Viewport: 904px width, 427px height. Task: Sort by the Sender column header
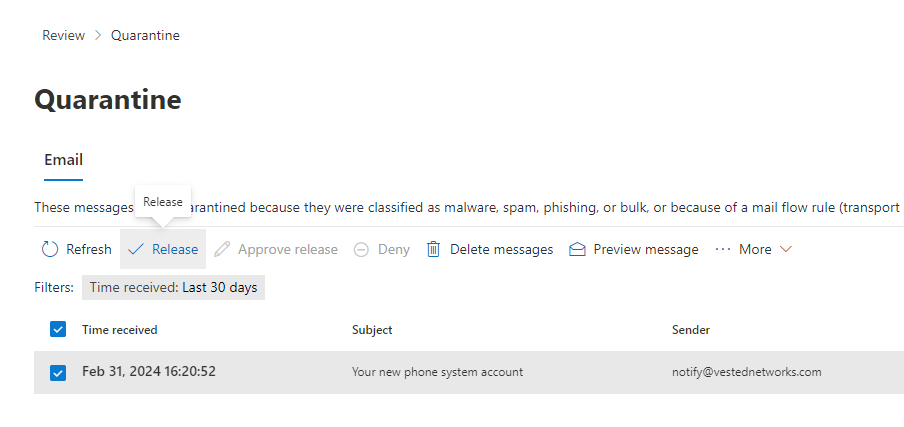[691, 330]
